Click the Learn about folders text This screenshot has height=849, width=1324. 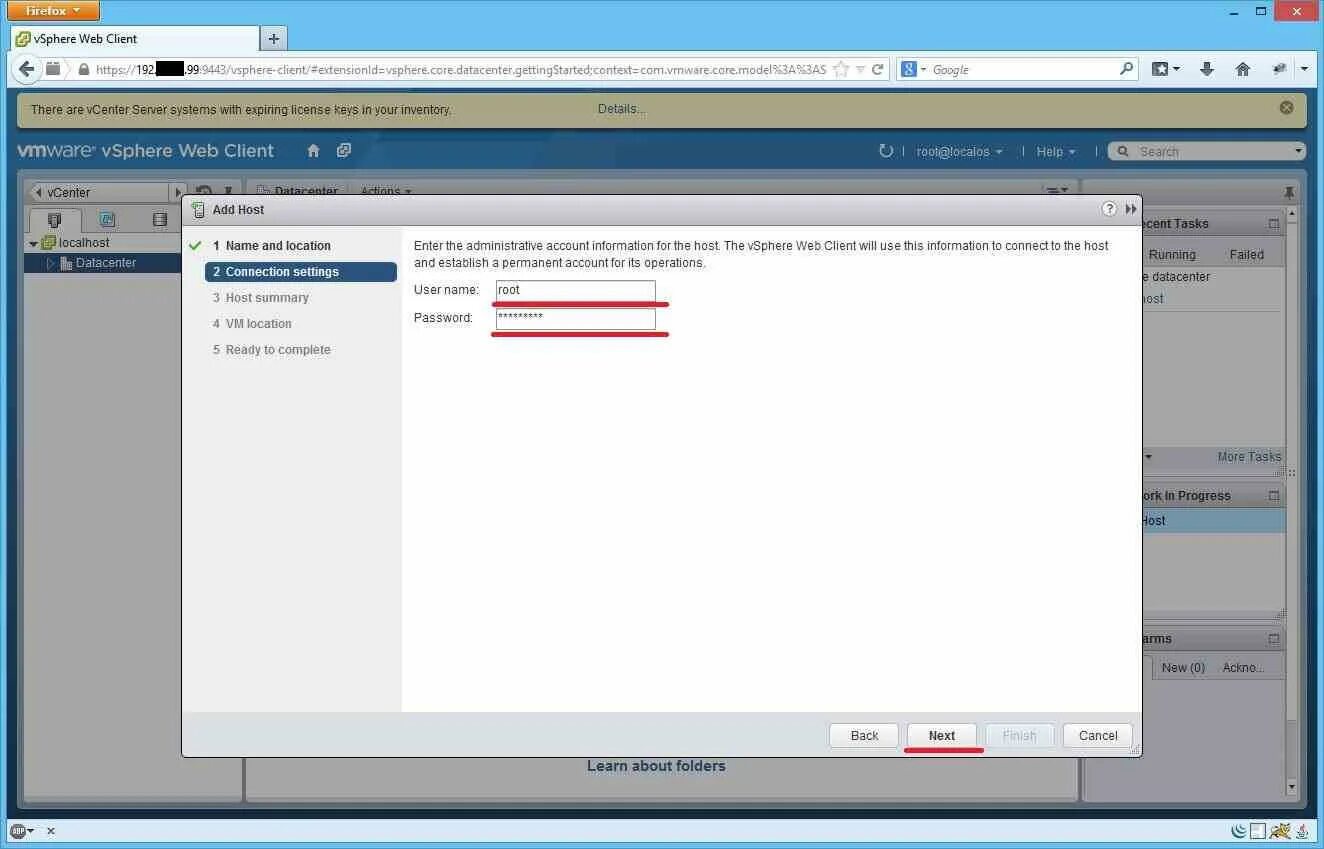656,766
